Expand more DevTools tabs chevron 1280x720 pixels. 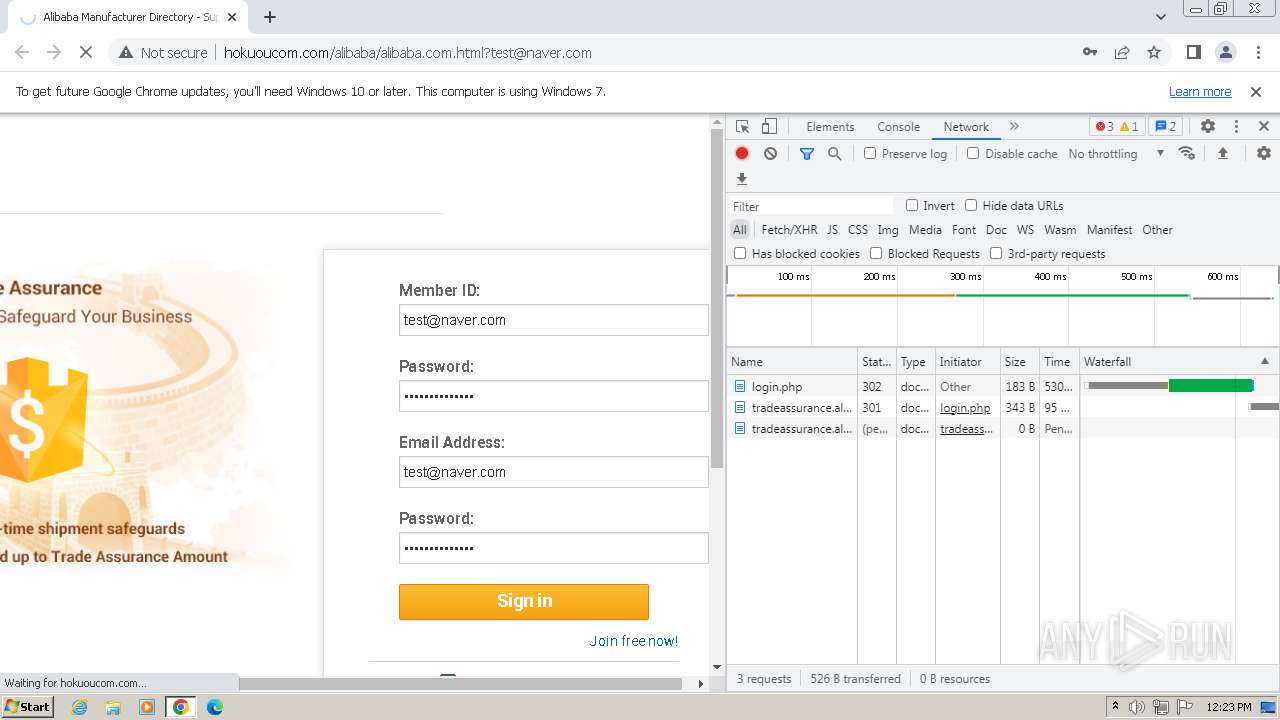1014,127
